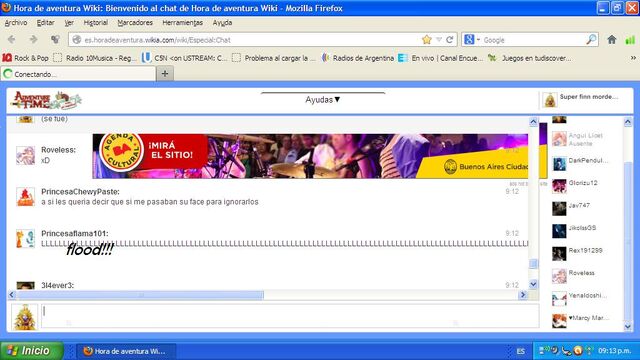640x360 pixels.
Task: Click user list scroll up arrow
Action: [628, 122]
